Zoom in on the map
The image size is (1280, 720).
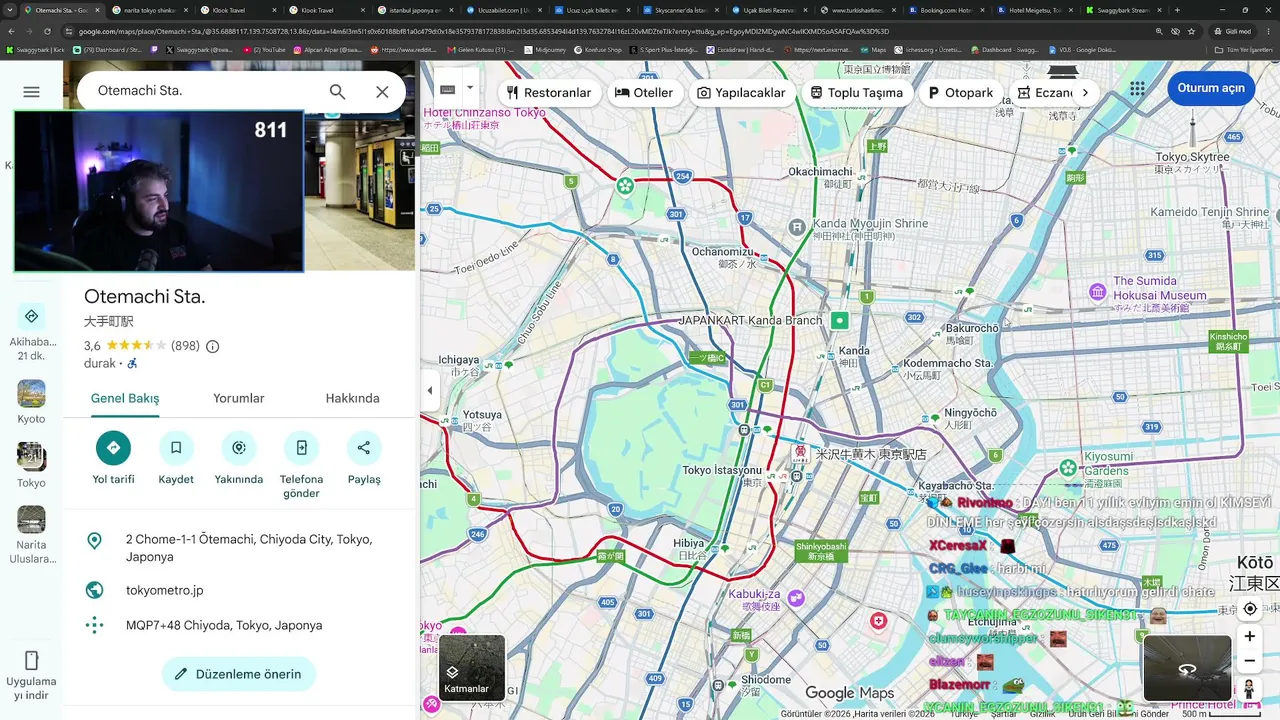tap(1249, 637)
